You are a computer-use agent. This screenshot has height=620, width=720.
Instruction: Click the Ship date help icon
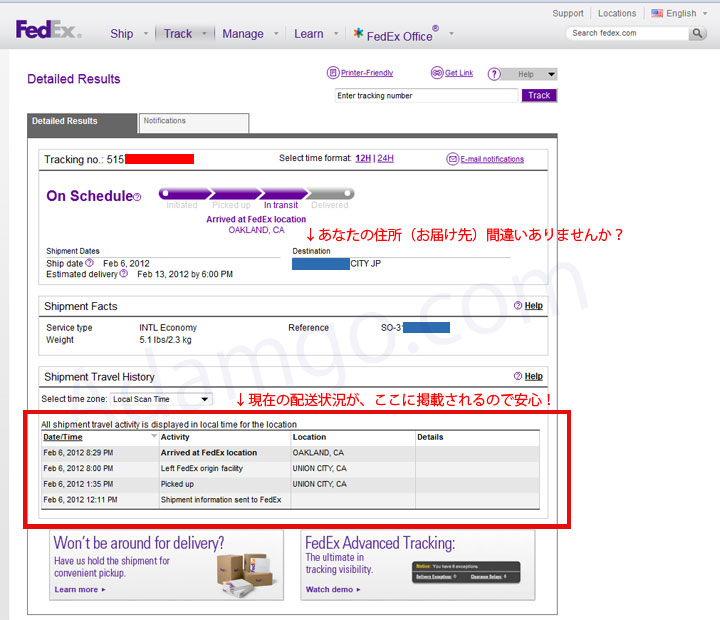tap(90, 263)
